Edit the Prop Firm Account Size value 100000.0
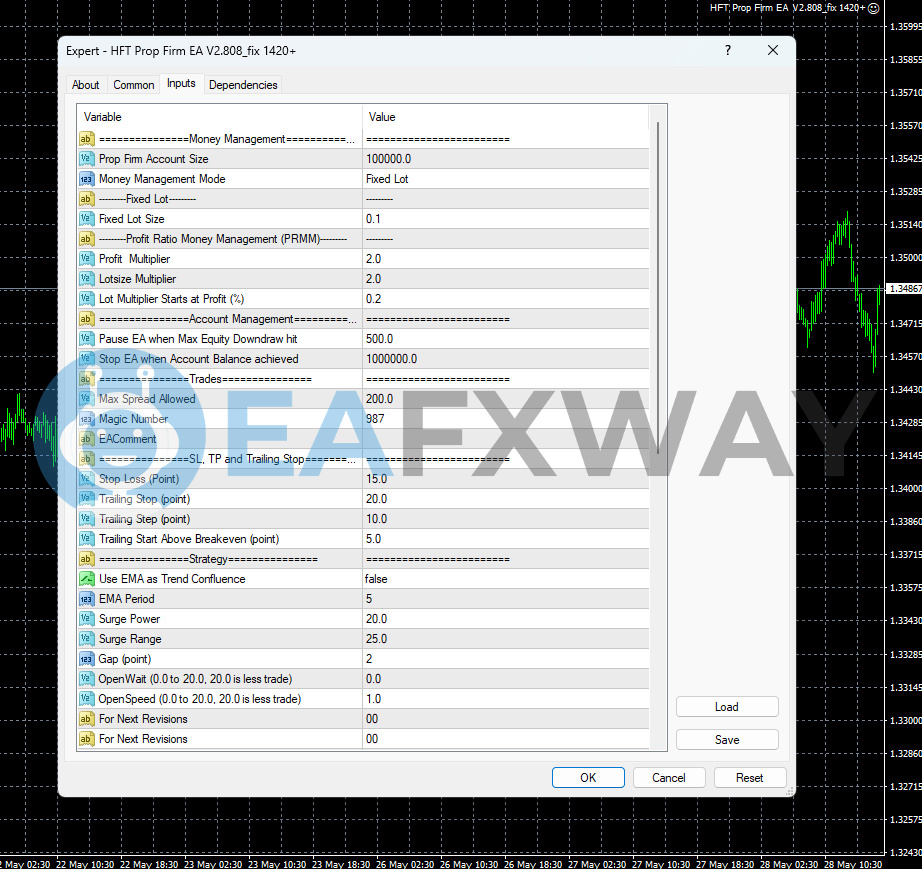 click(x=506, y=159)
